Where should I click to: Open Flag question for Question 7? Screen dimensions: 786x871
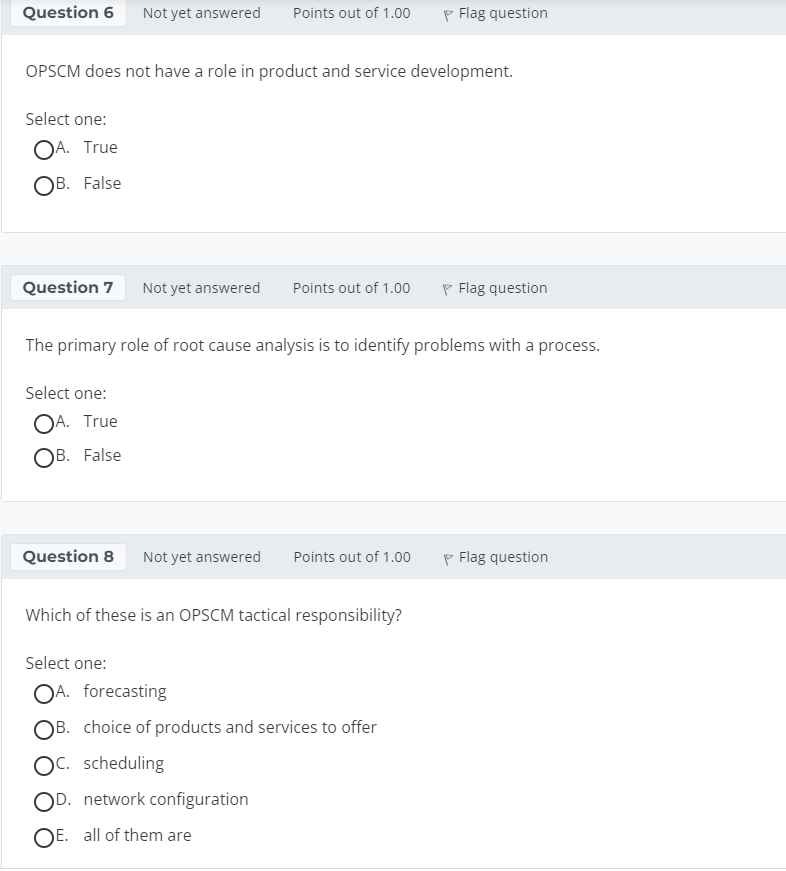[502, 287]
